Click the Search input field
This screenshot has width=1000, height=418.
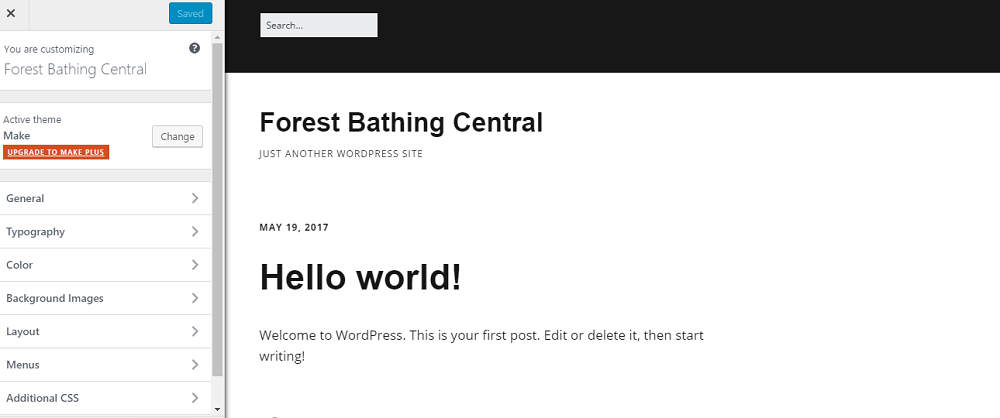319,26
